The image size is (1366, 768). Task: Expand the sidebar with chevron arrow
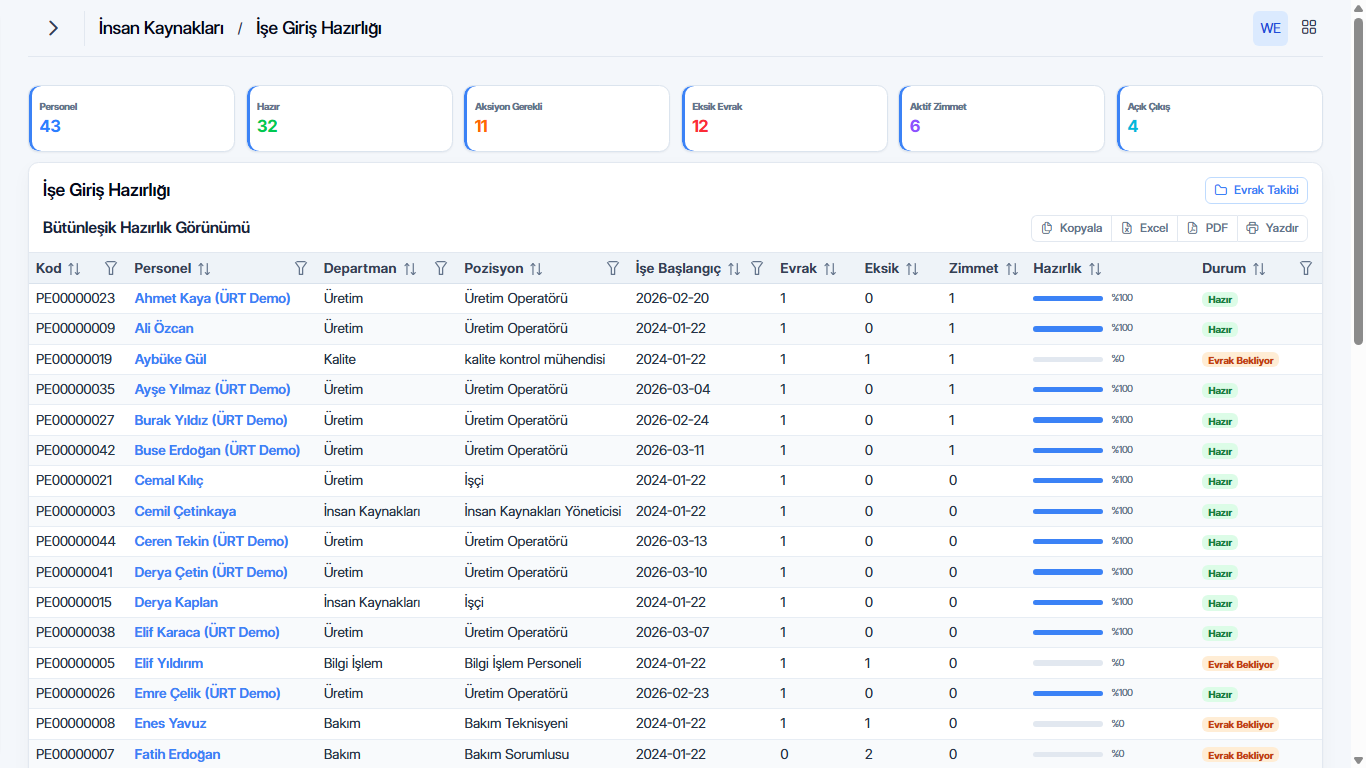[53, 28]
